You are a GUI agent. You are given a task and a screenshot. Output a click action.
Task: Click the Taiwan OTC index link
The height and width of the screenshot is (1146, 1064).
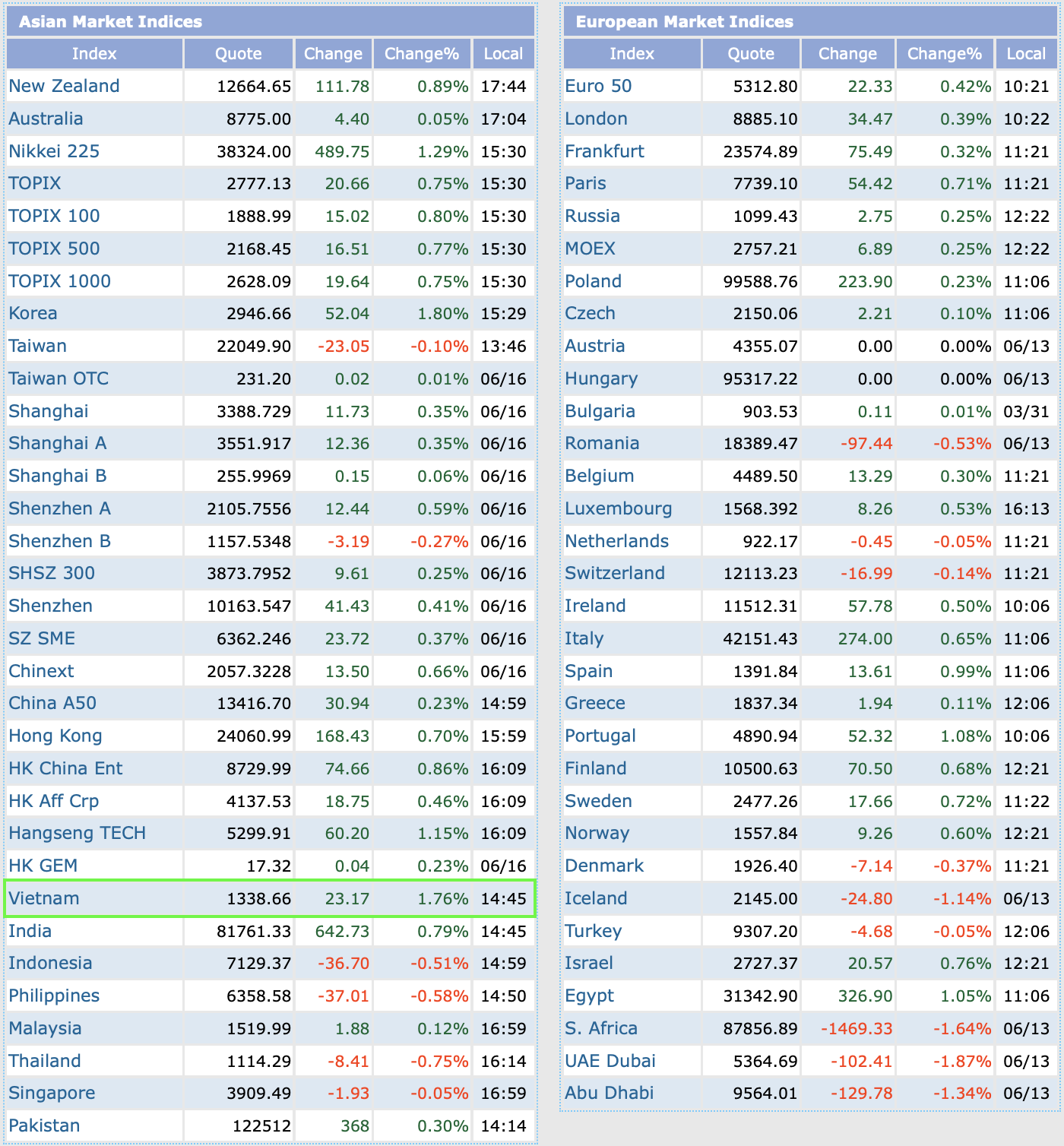tap(59, 378)
